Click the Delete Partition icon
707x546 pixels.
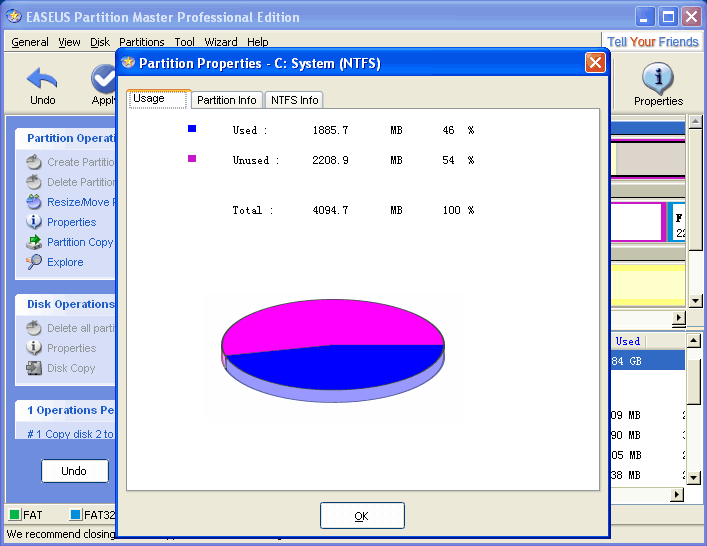[x=34, y=182]
